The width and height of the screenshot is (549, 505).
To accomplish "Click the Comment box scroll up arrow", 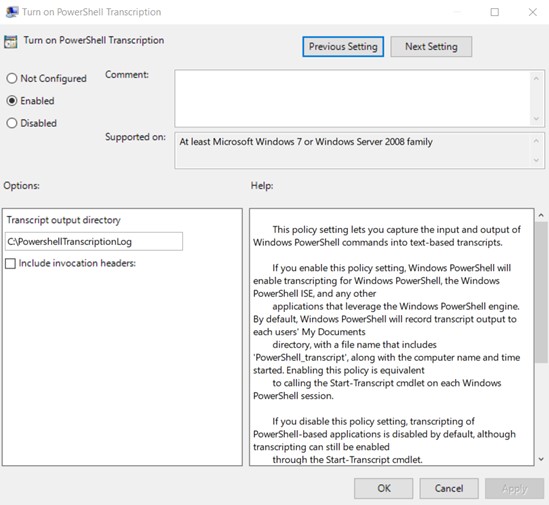I will click(x=536, y=78).
